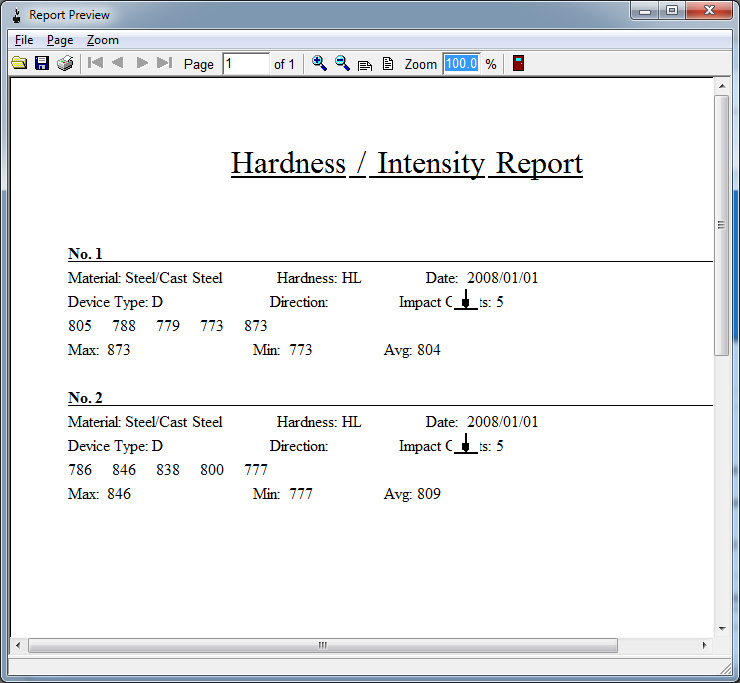Viewport: 740px width, 683px height.
Task: Go to the first page button
Action: click(95, 64)
